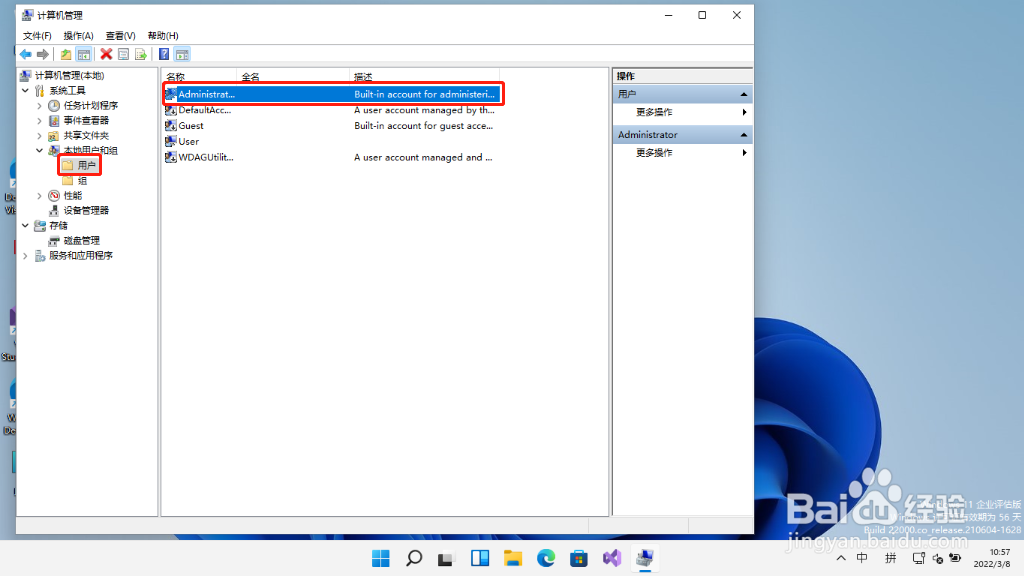Expand the 共享文件夹 tree node
Image resolution: width=1024 pixels, height=576 pixels.
pyautogui.click(x=39, y=135)
